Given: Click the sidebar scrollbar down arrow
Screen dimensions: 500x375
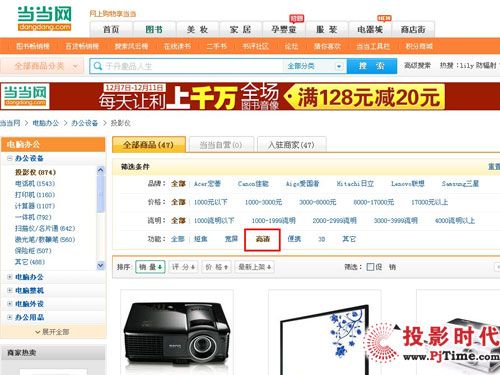Looking at the screenshot, I should click(x=100, y=265).
